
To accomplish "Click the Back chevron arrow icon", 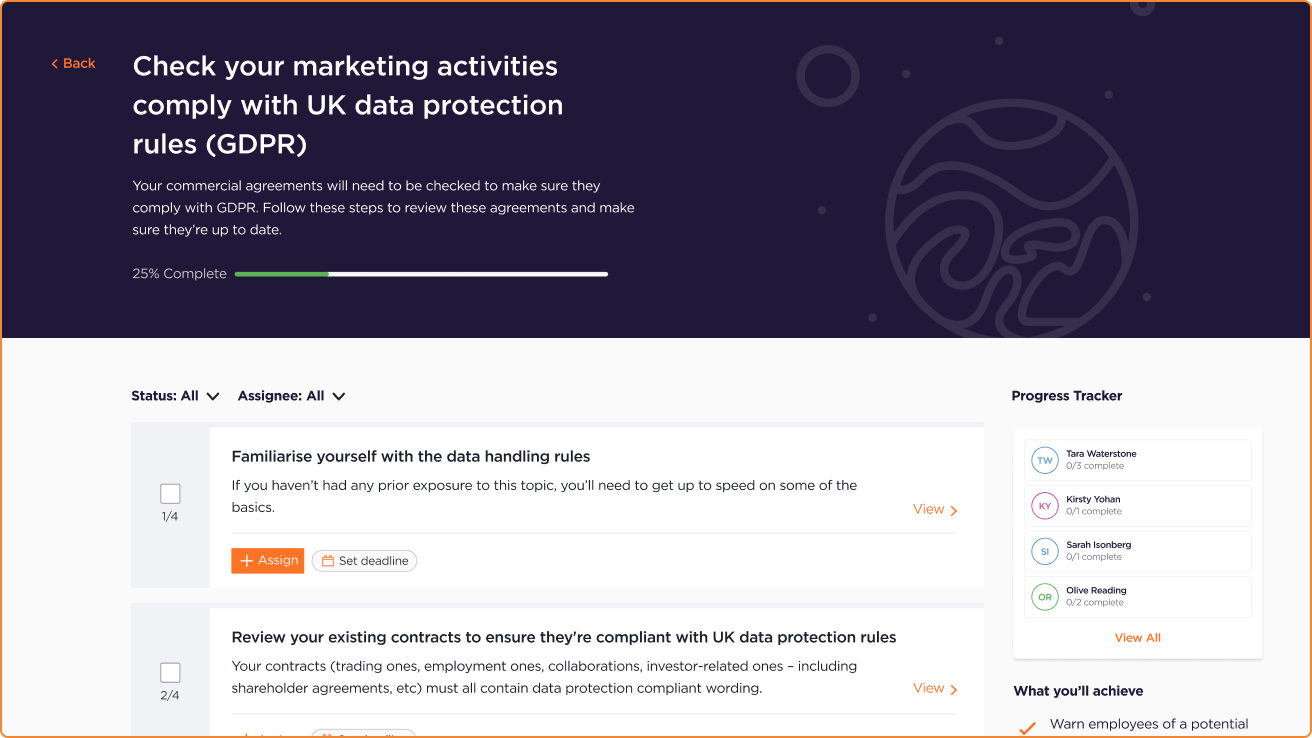I will click(55, 64).
